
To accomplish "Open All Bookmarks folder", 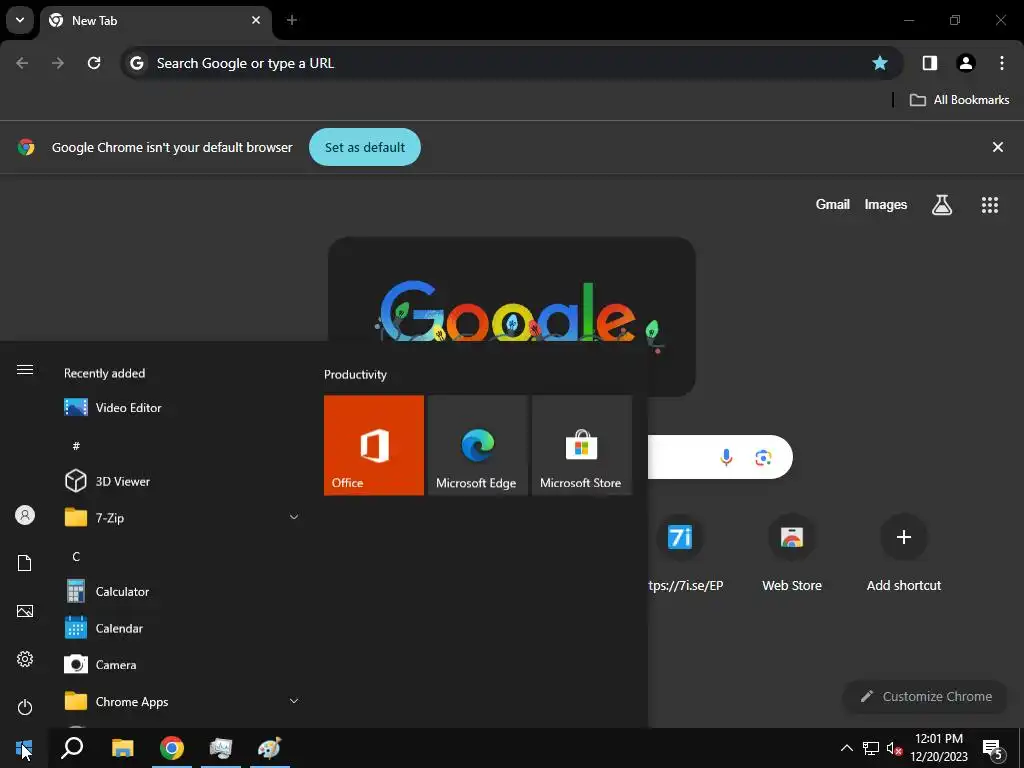I will [x=959, y=100].
